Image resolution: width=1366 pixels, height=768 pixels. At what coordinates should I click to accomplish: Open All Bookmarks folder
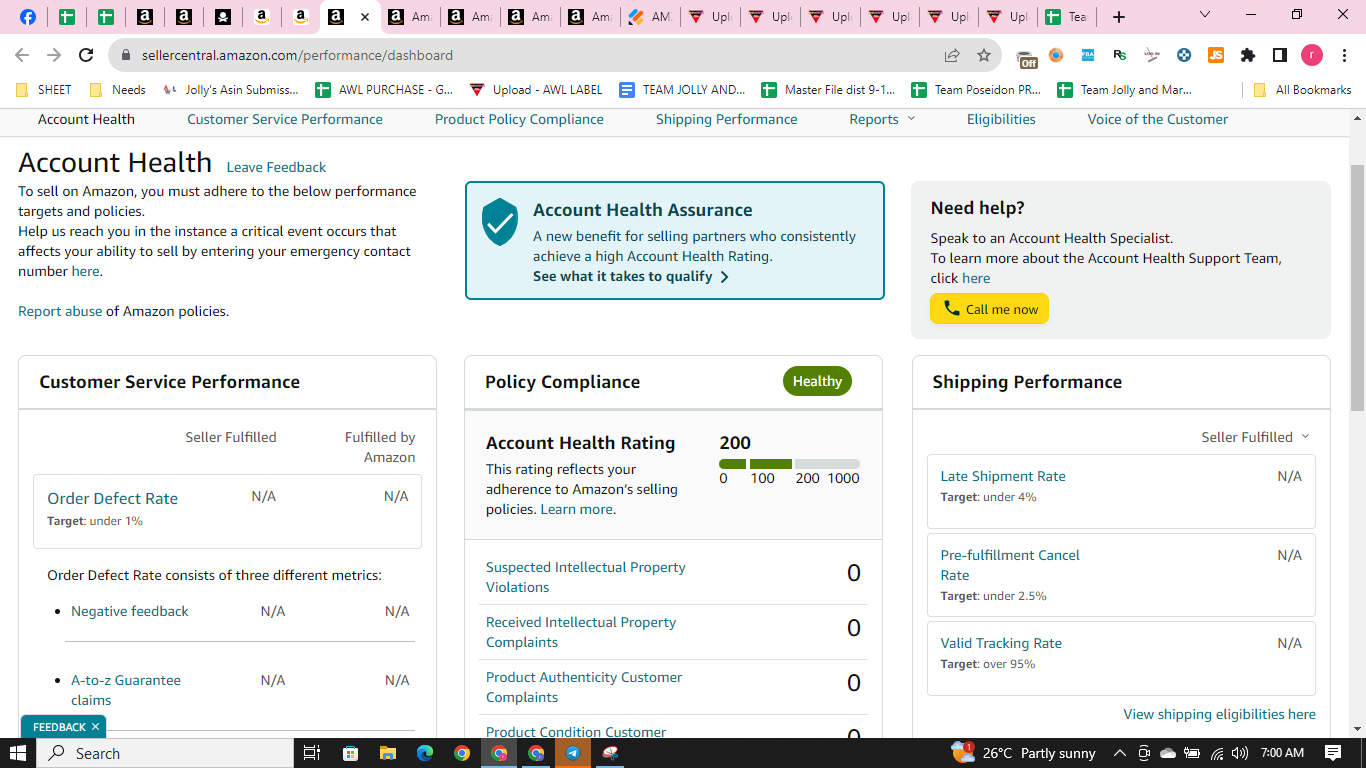(x=1302, y=90)
